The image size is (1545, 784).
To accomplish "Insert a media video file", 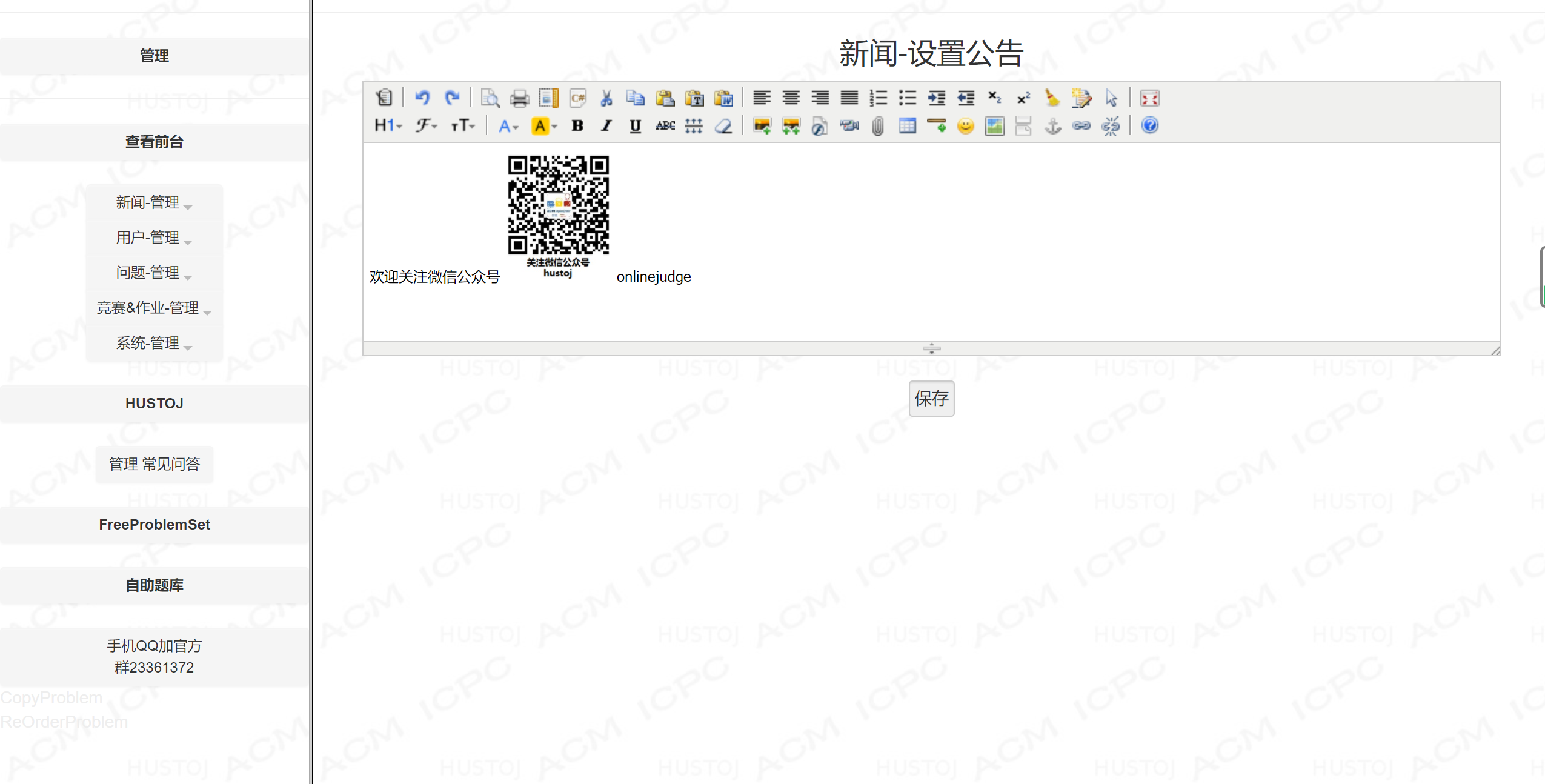I will (849, 125).
